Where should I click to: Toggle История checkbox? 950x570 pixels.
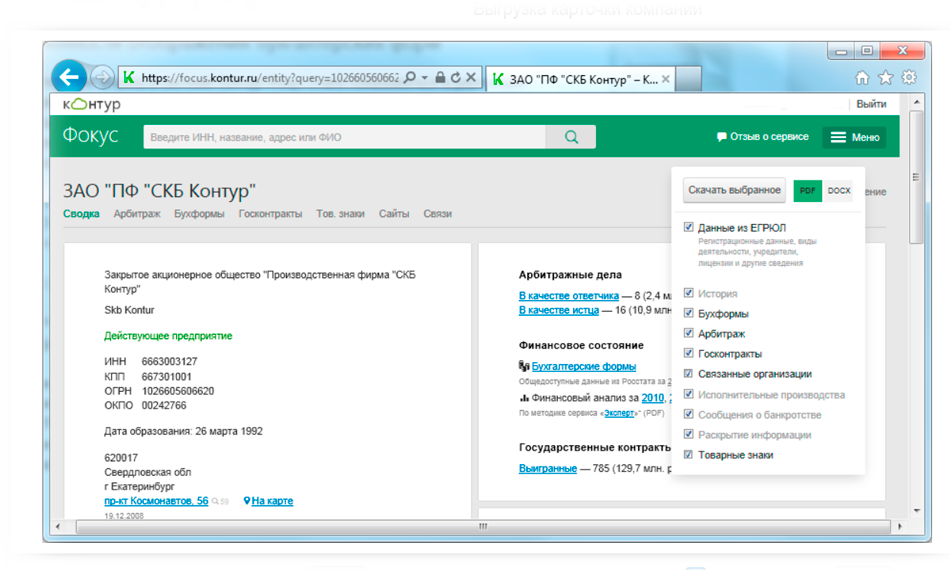pos(688,293)
